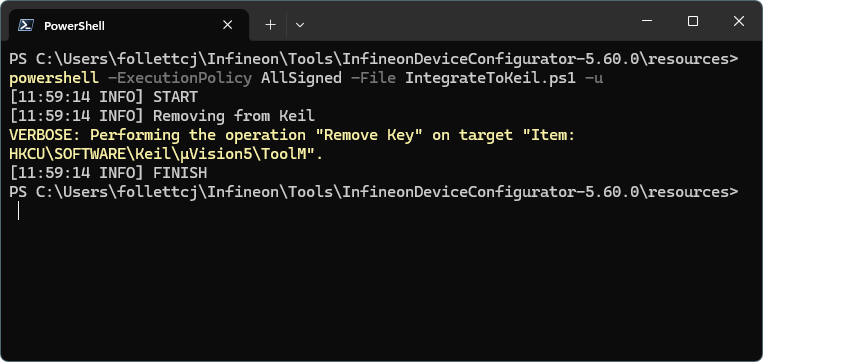Click the blinking cursor on the prompt line
The height and width of the screenshot is (362, 850).
pos(18,211)
